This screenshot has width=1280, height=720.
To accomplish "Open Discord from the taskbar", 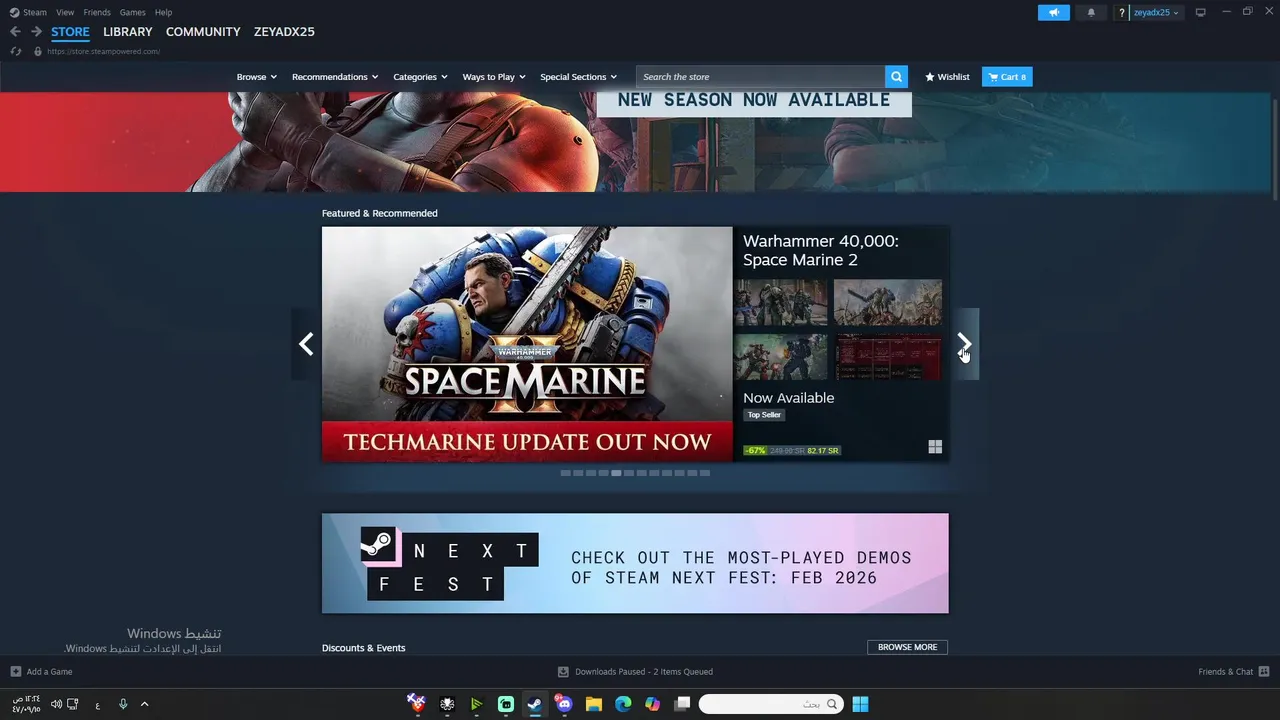I will coord(564,704).
